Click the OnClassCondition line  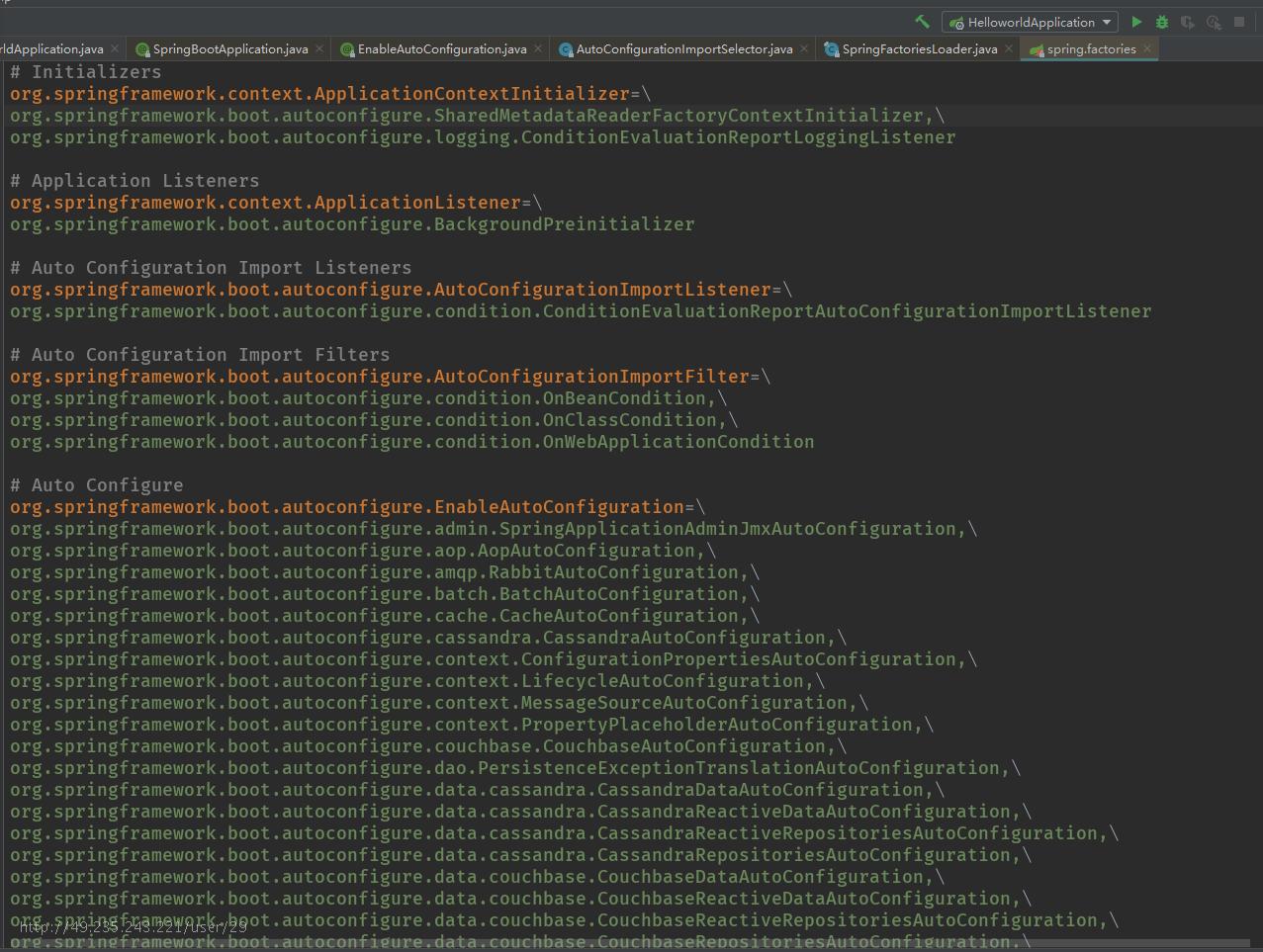click(x=374, y=420)
